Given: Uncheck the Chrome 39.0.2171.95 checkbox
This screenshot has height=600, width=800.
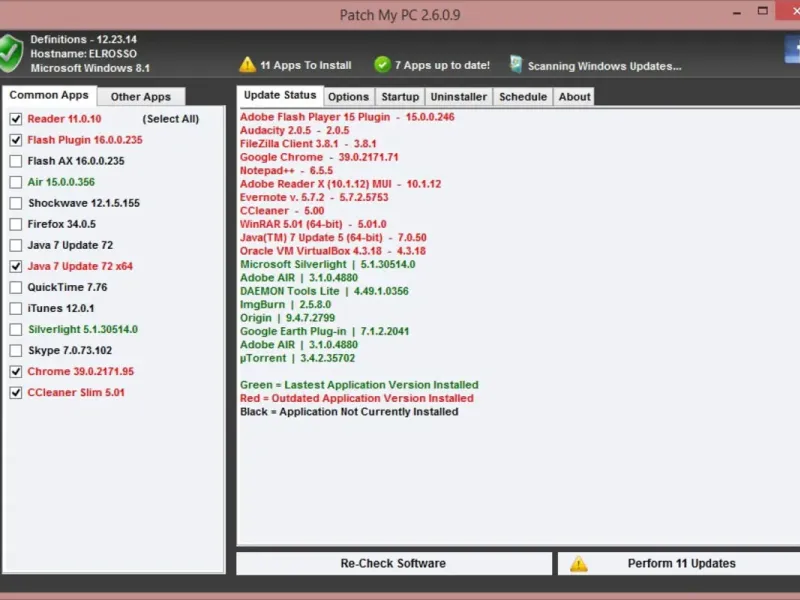Looking at the screenshot, I should tap(16, 371).
